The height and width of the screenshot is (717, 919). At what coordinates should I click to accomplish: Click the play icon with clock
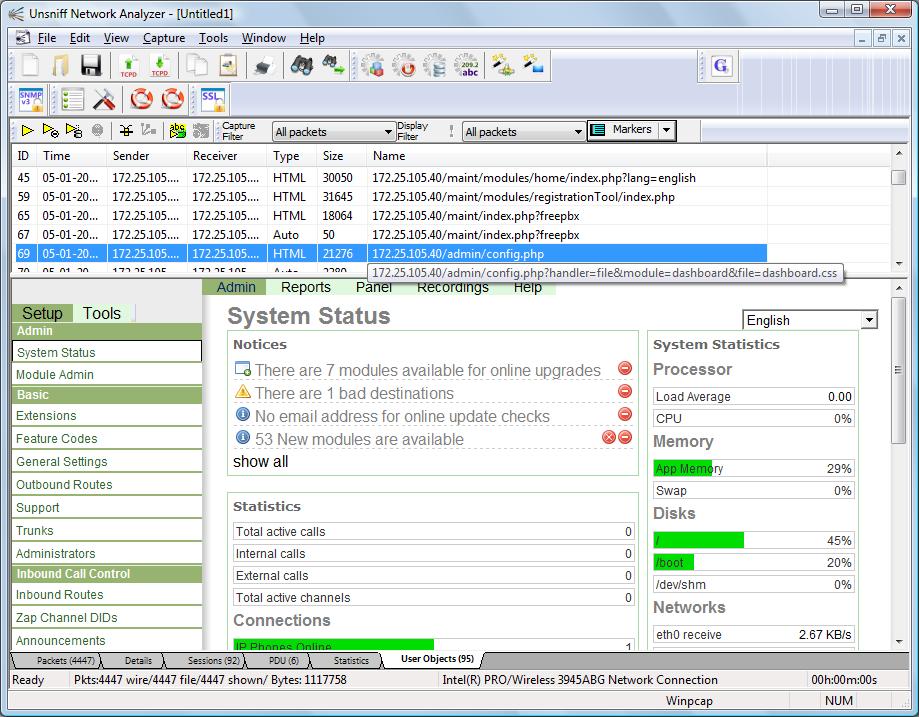pos(50,130)
